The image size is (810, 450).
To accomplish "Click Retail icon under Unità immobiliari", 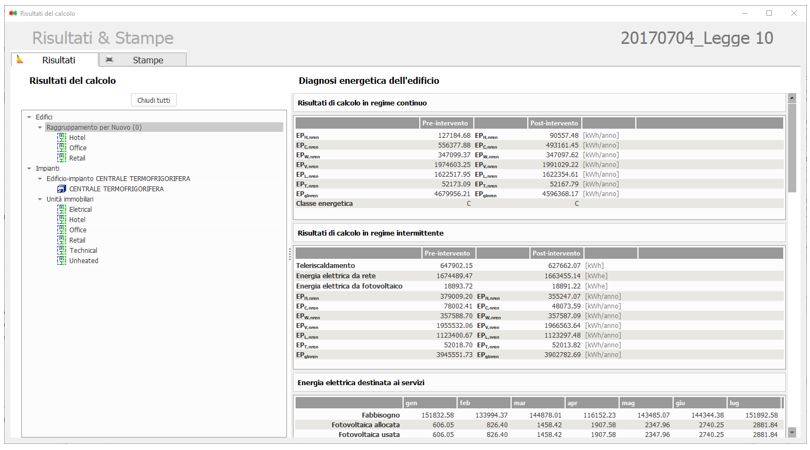I will coord(61,240).
